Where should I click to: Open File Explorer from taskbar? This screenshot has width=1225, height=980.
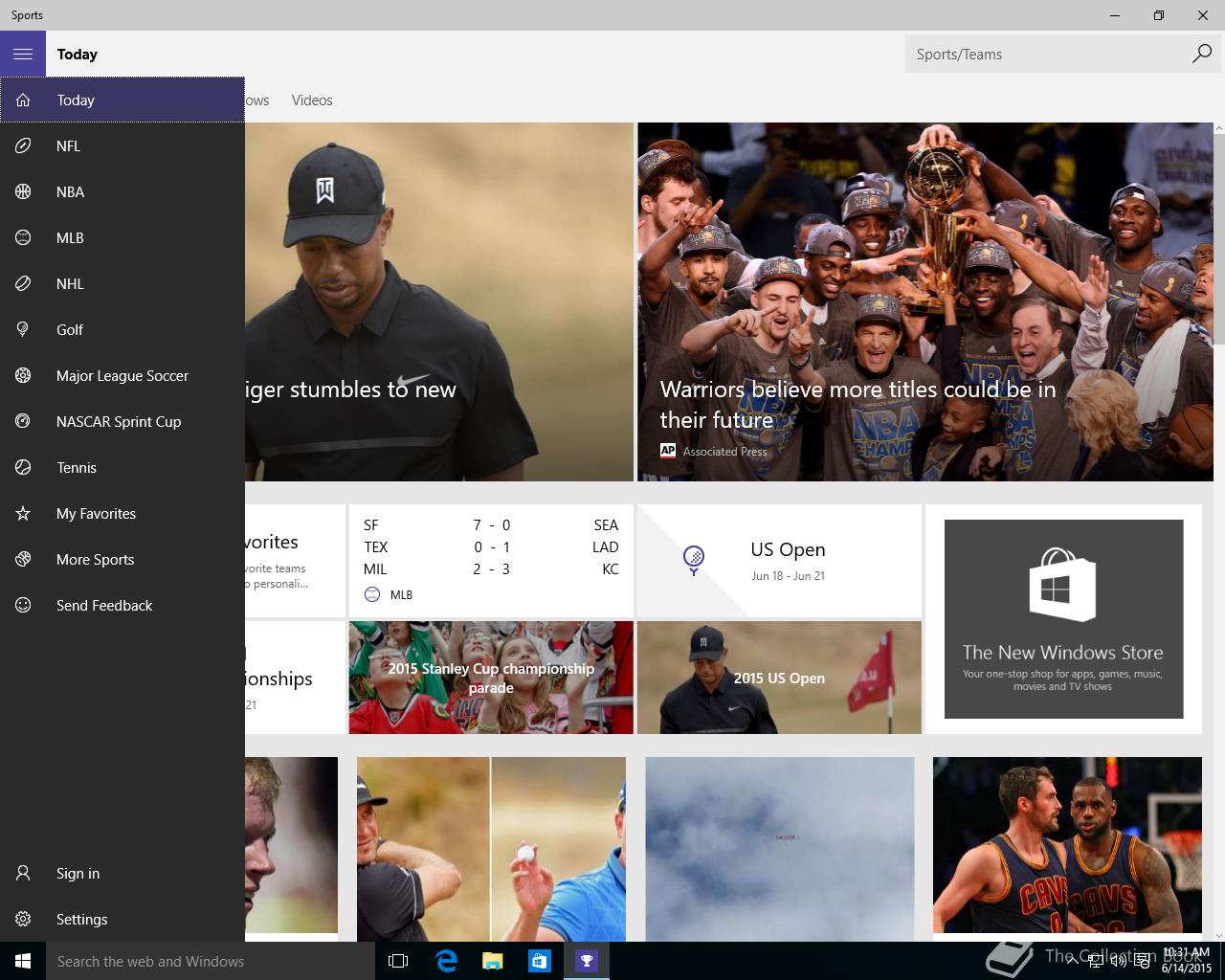[493, 961]
